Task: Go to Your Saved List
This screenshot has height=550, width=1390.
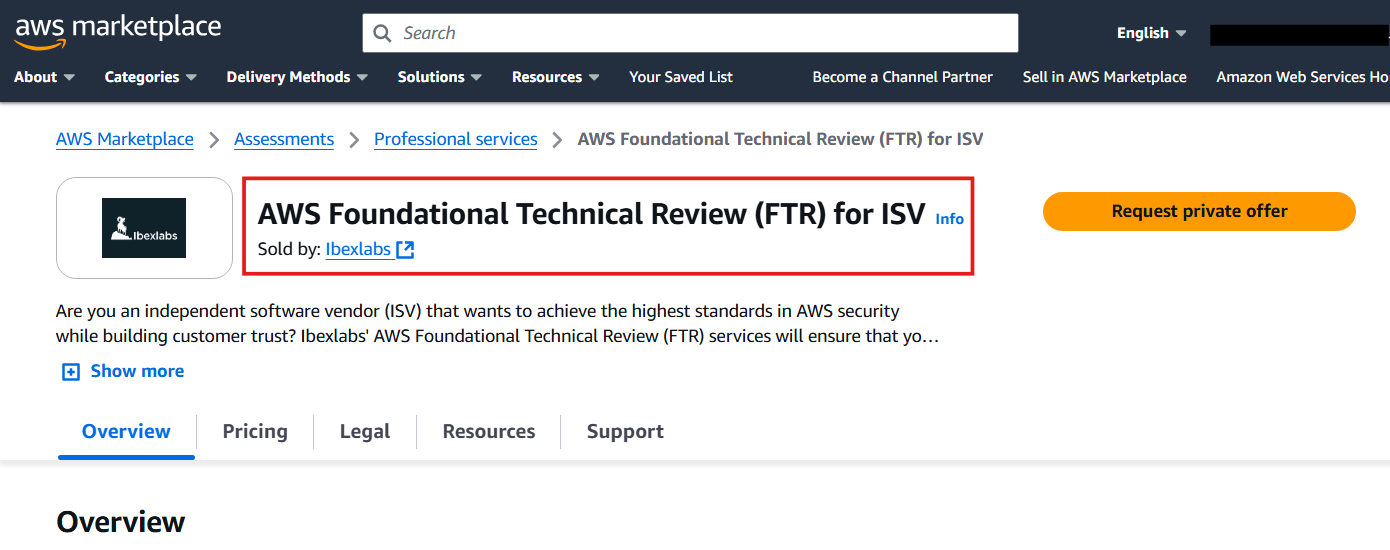Action: 680,77
